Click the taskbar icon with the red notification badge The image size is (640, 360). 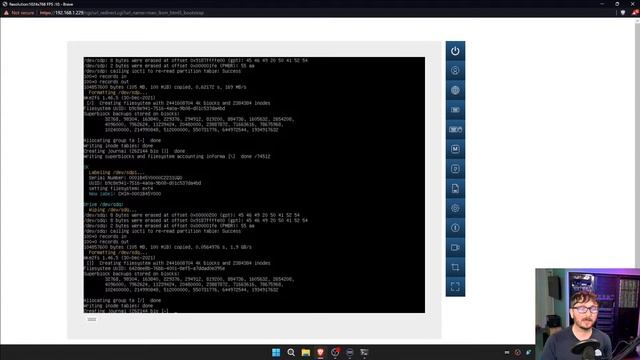click(335, 352)
